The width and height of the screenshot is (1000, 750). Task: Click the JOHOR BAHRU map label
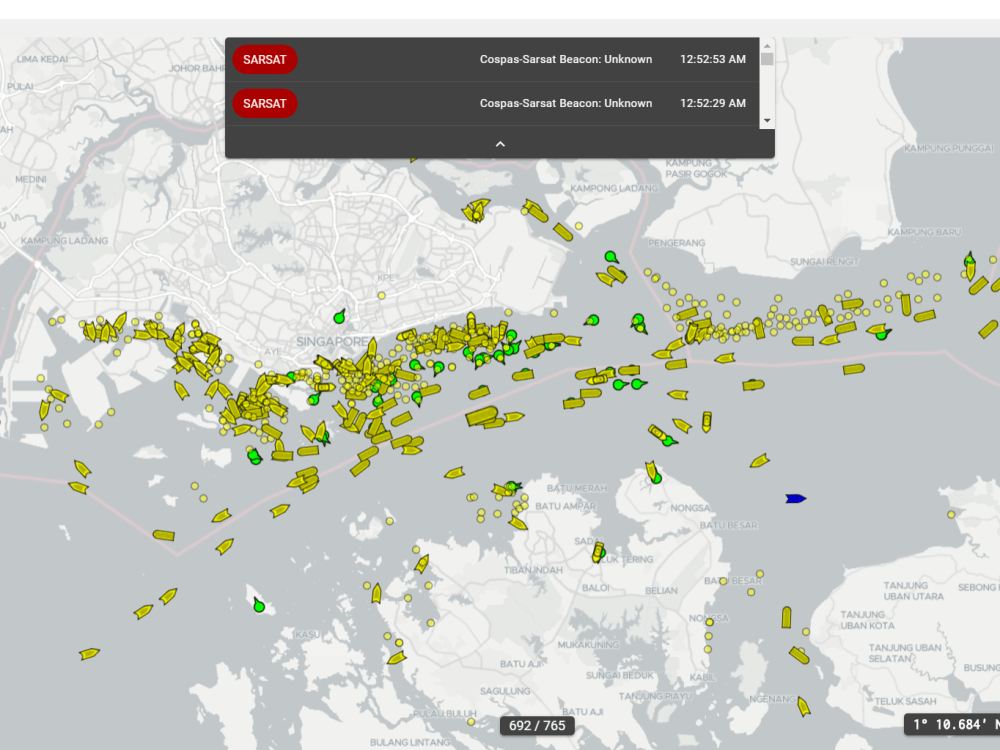[x=197, y=68]
